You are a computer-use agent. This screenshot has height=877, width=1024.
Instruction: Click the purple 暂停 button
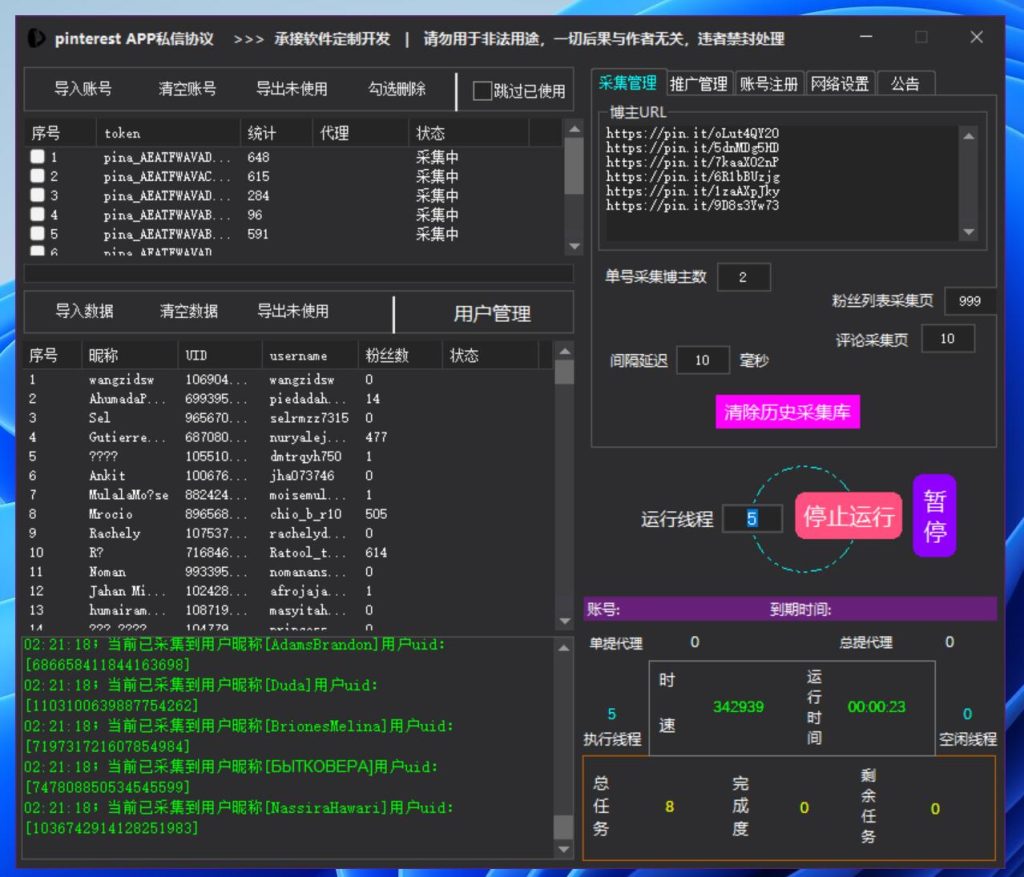[x=933, y=515]
